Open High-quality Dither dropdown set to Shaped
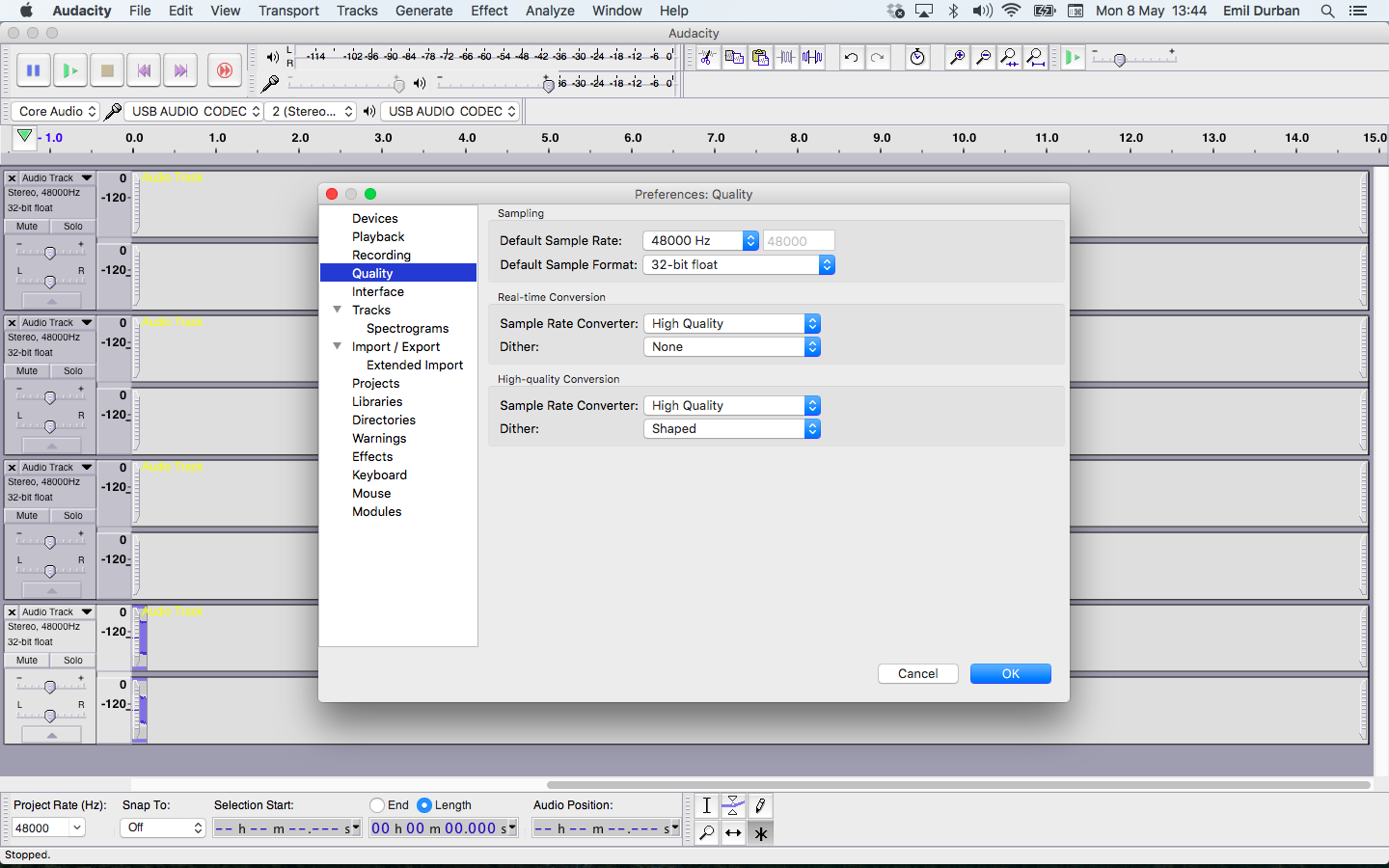Image resolution: width=1389 pixels, height=868 pixels. (732, 429)
